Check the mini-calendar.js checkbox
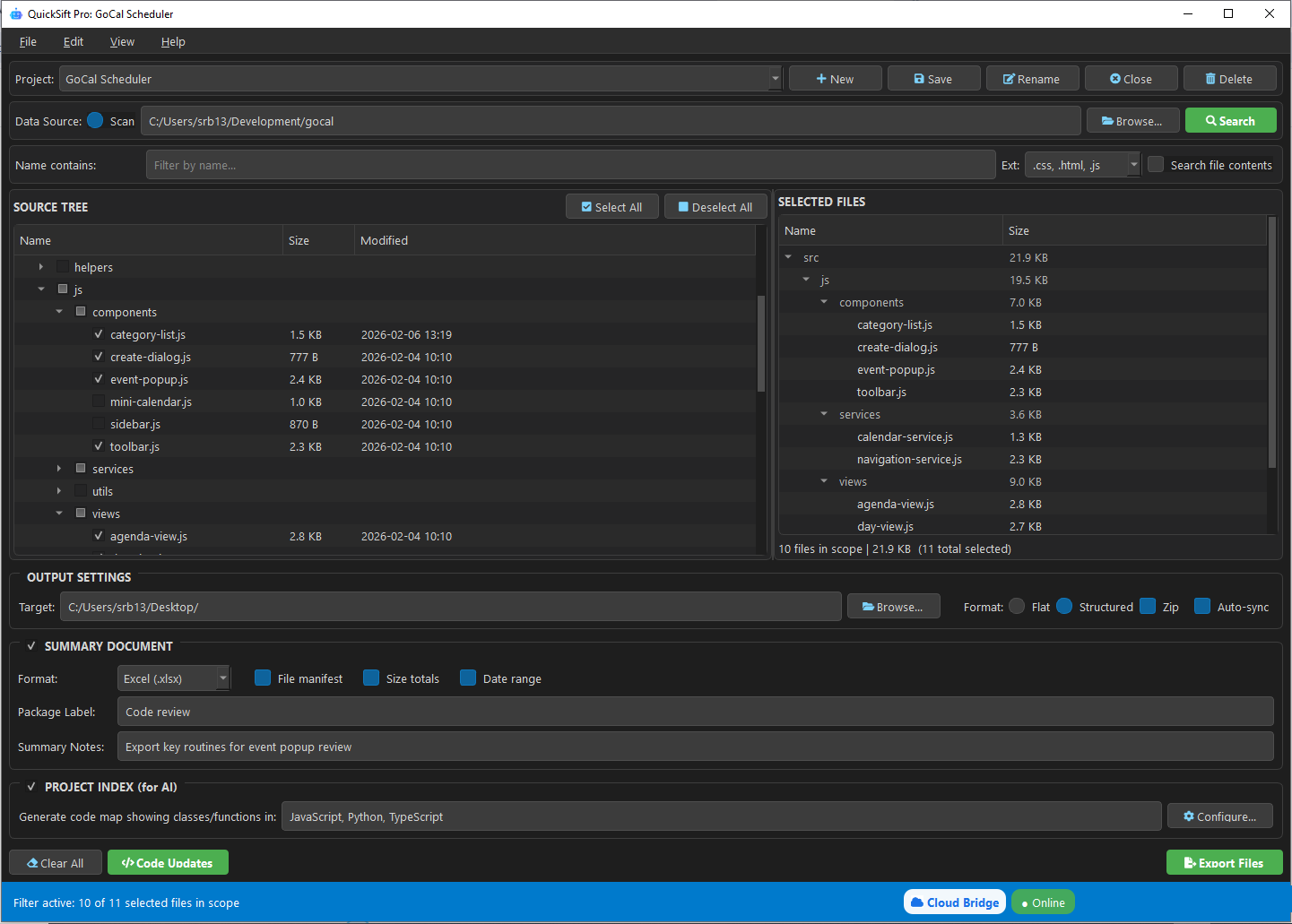The width and height of the screenshot is (1292, 924). pos(99,402)
